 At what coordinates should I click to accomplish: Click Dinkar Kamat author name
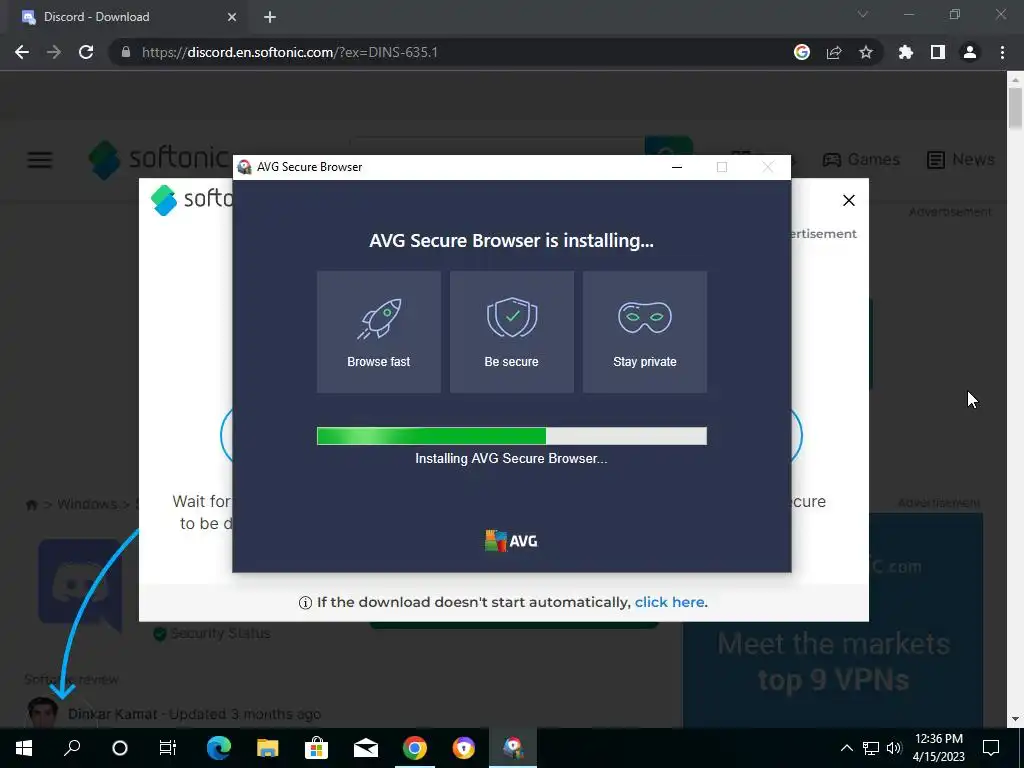pos(112,714)
